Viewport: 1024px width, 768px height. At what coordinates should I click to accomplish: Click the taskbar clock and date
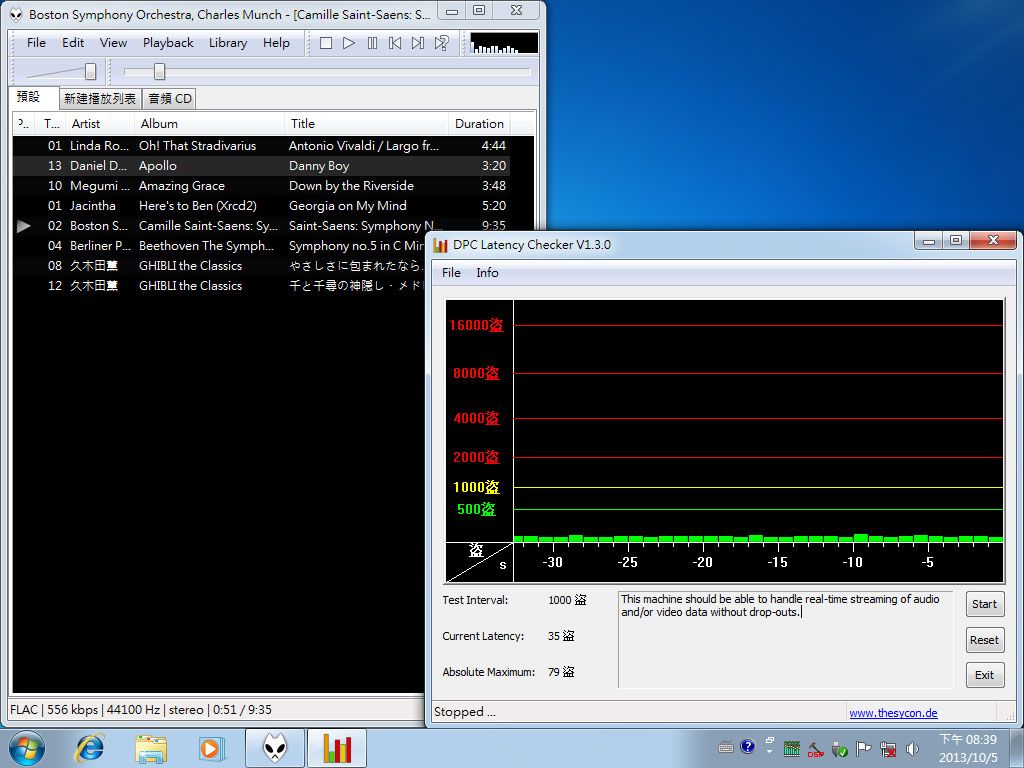[968, 749]
